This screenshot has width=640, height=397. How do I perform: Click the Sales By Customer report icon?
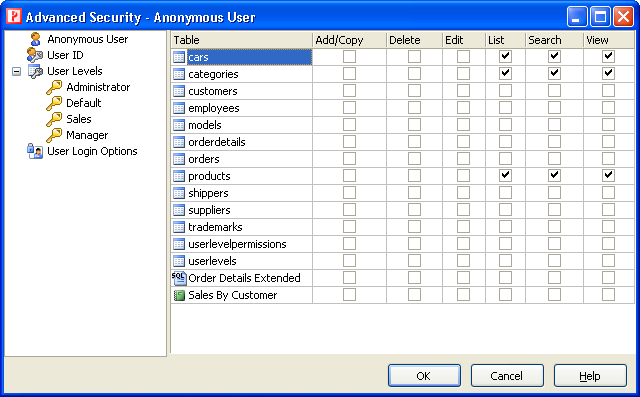179,295
